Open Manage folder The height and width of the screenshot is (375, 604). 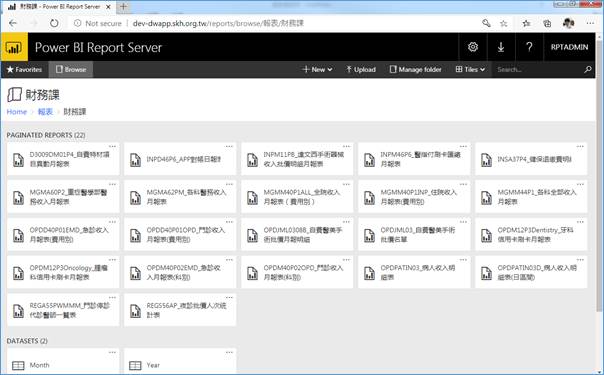415,70
